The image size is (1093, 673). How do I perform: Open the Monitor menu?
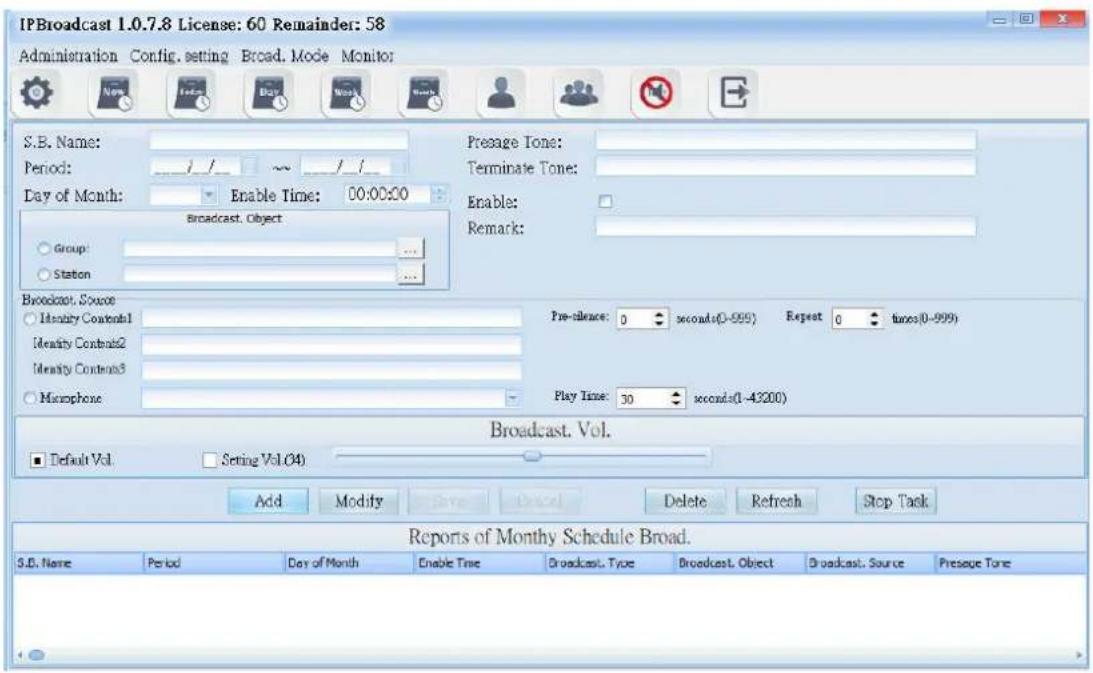pos(367,56)
